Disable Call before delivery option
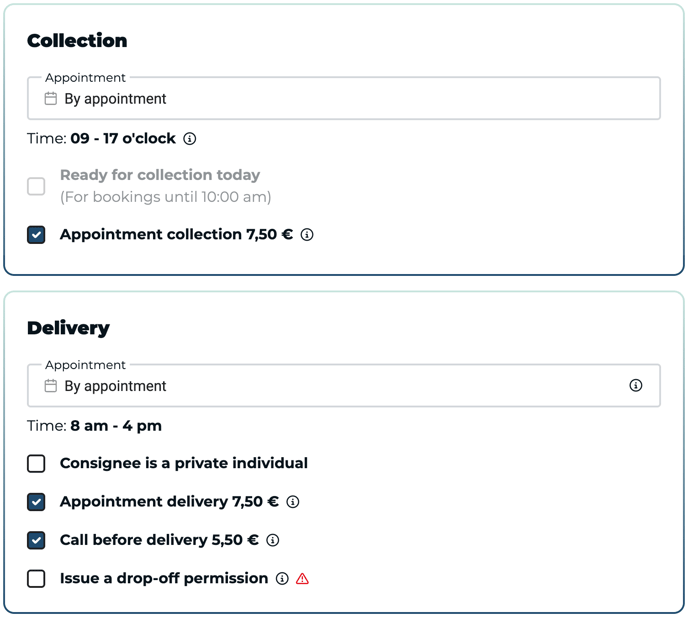Viewport: 688px width, 618px height. [36, 540]
